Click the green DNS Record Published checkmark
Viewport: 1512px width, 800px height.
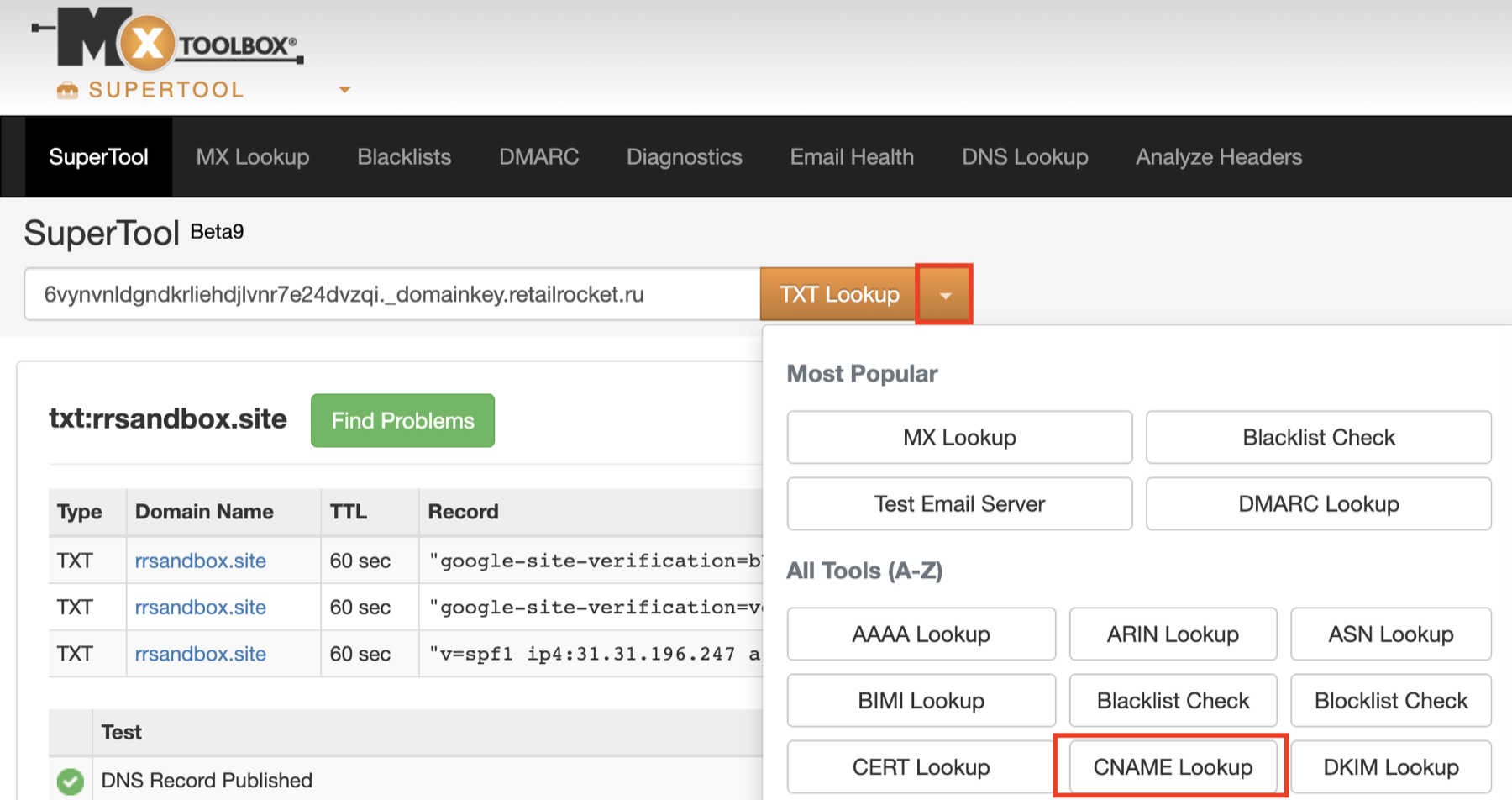point(71,781)
